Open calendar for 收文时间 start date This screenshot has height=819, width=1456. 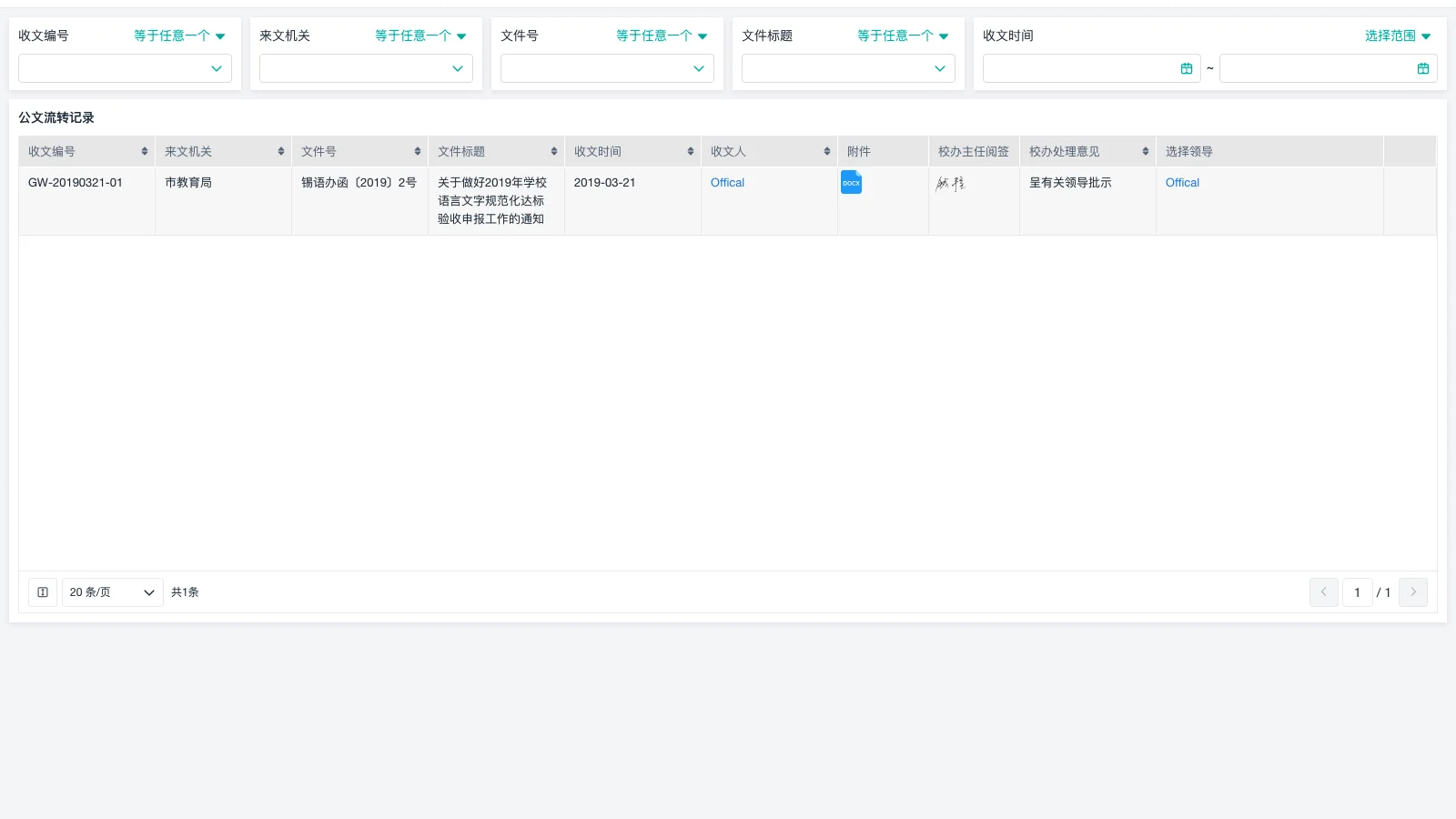[1186, 68]
